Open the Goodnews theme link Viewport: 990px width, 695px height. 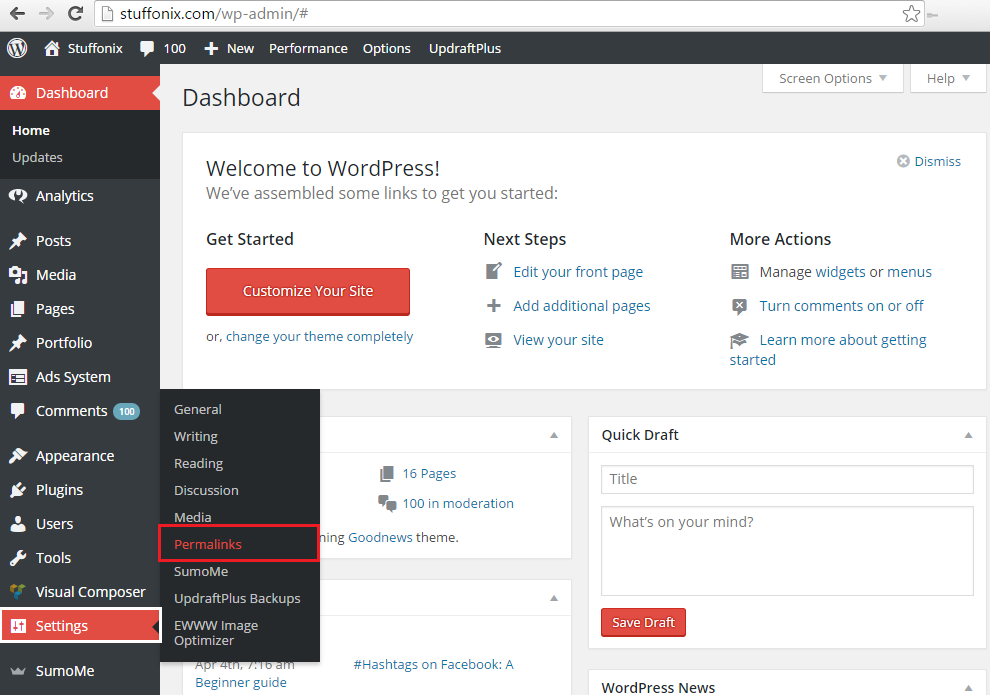tap(380, 537)
